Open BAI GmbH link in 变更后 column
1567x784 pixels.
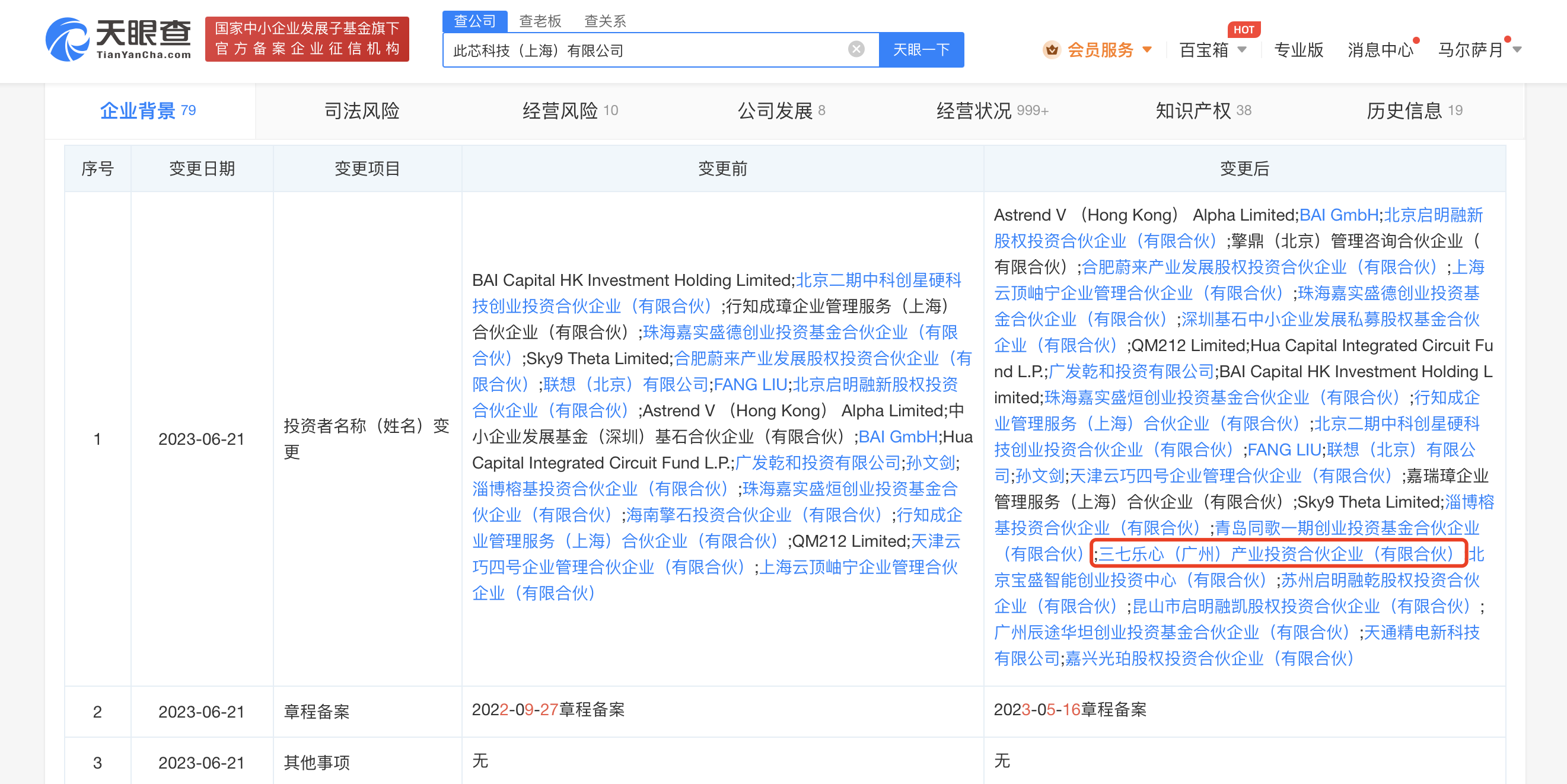click(x=1338, y=215)
